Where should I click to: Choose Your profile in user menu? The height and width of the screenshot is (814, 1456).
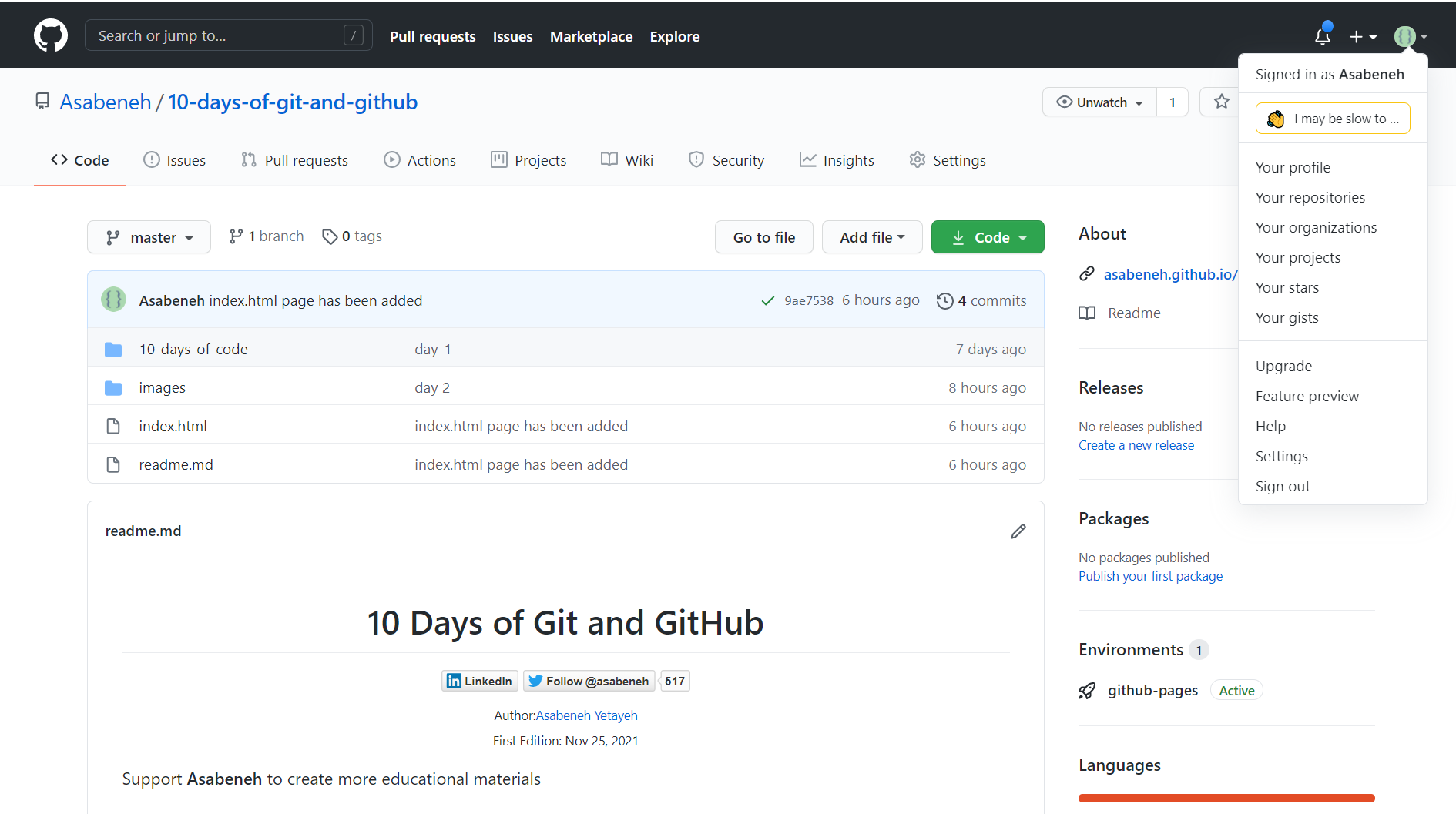click(1293, 167)
